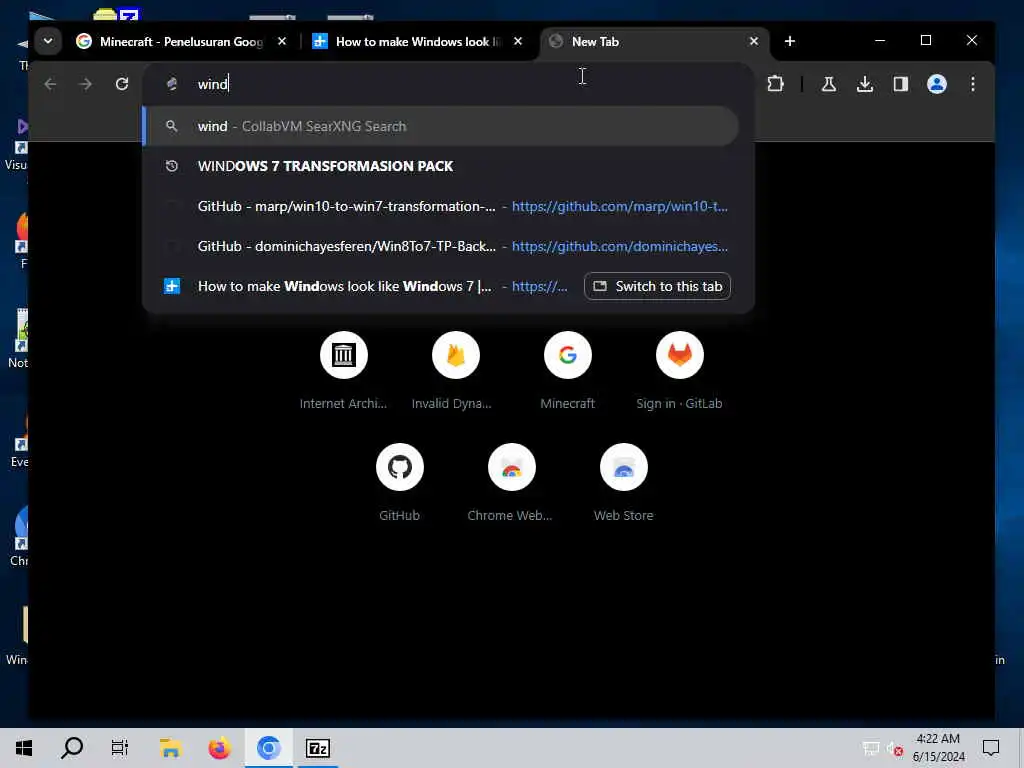
Task: Open Chrome Labs flask icon
Action: [x=829, y=84]
